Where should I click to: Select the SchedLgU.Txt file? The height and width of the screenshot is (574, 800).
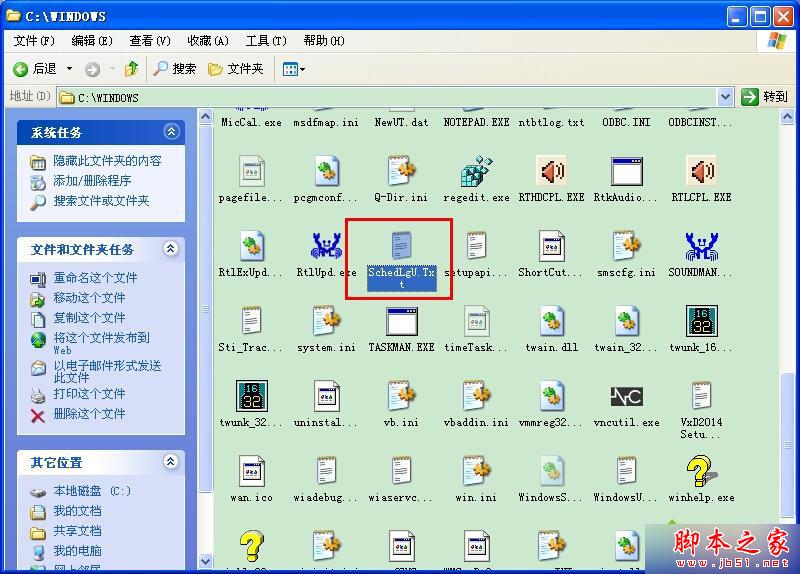coord(401,248)
